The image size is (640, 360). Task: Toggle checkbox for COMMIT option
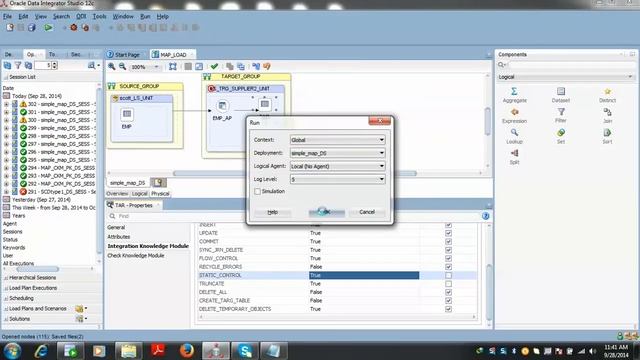pos(448,242)
